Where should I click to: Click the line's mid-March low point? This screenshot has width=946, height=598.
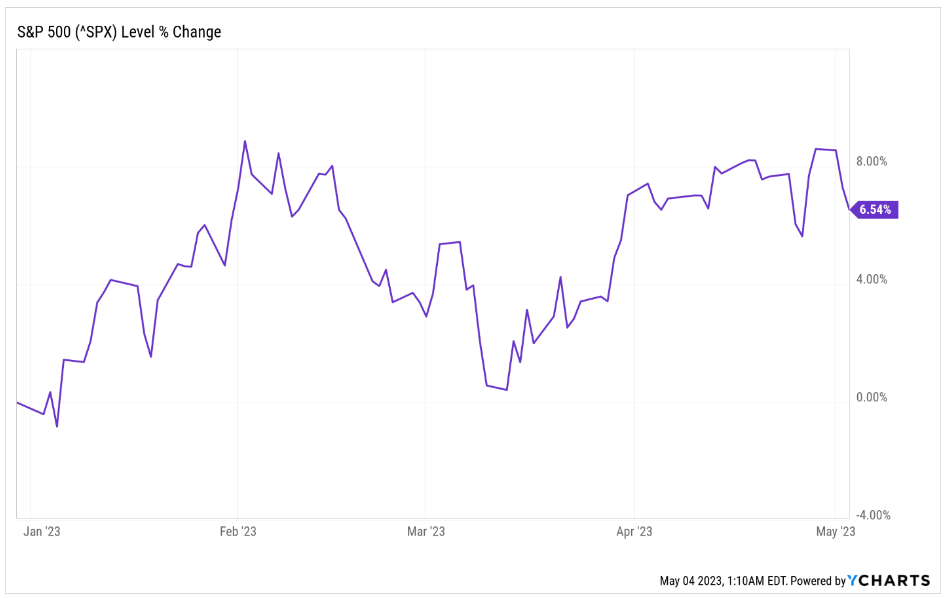point(507,390)
